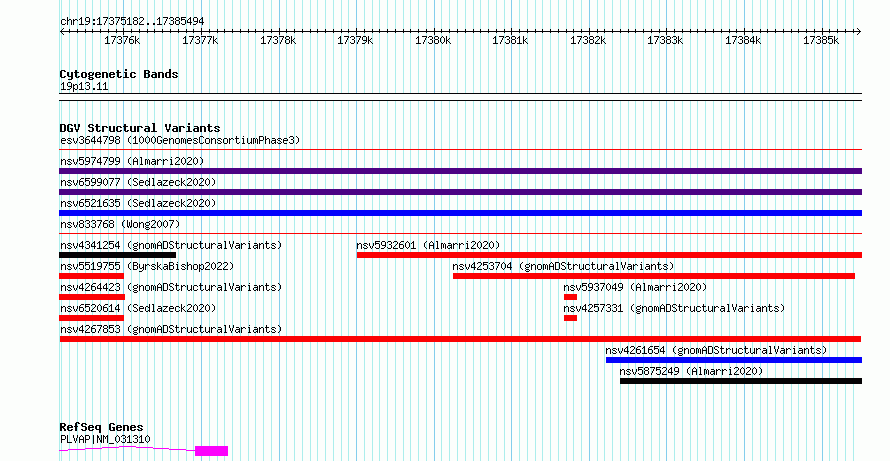
Task: Select the black nsv4341254 variant bar
Action: coord(117,255)
